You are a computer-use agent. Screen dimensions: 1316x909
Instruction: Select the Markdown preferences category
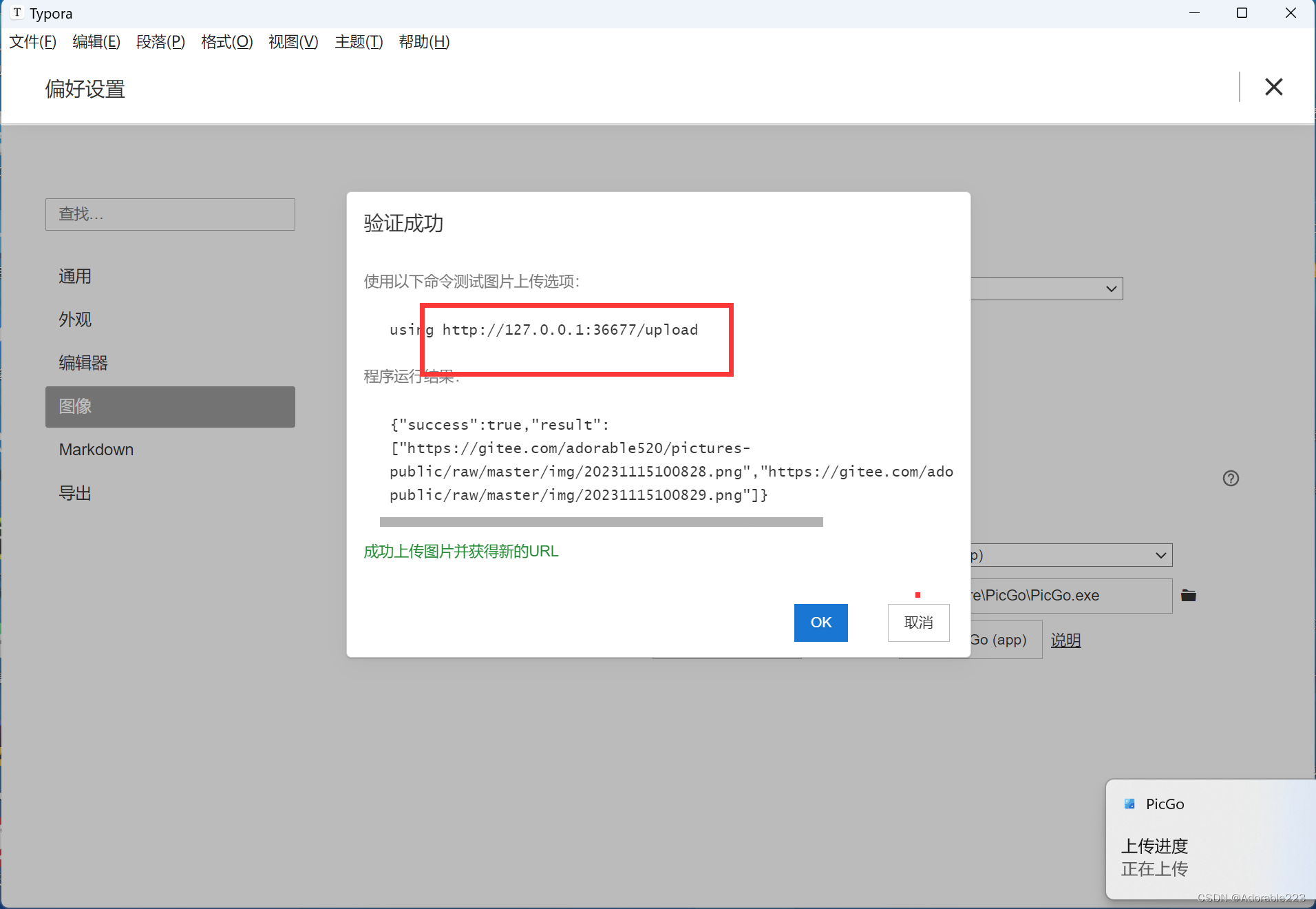(x=170, y=450)
